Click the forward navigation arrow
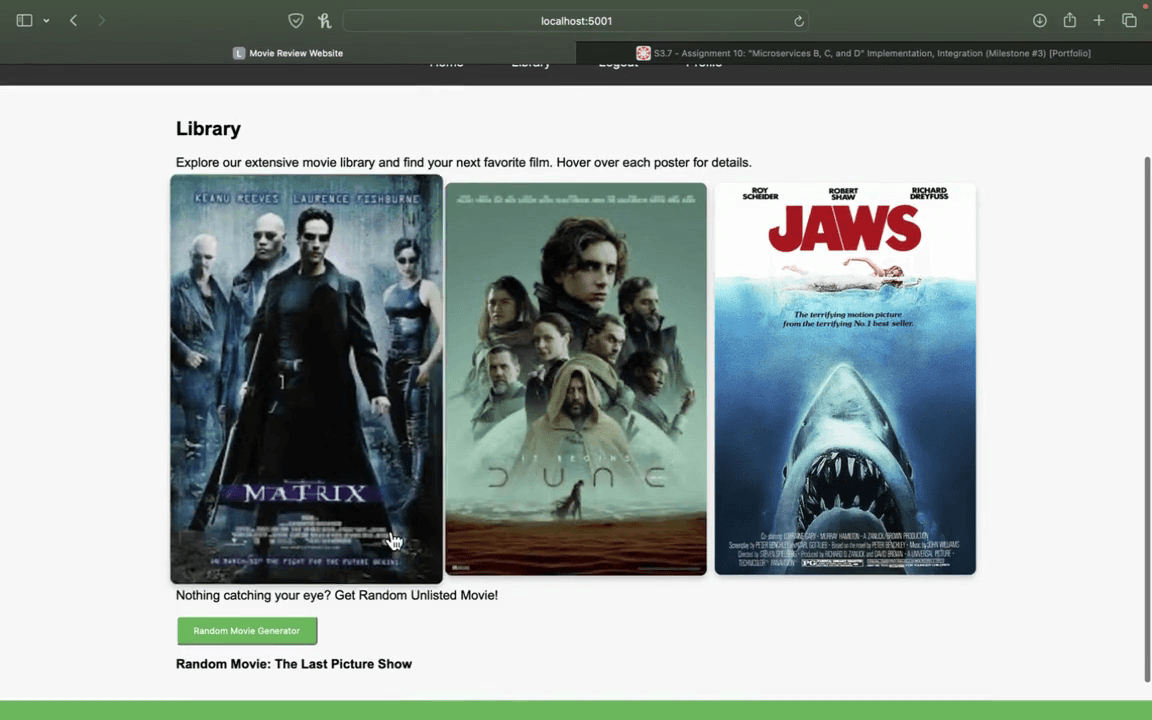 coord(101,21)
